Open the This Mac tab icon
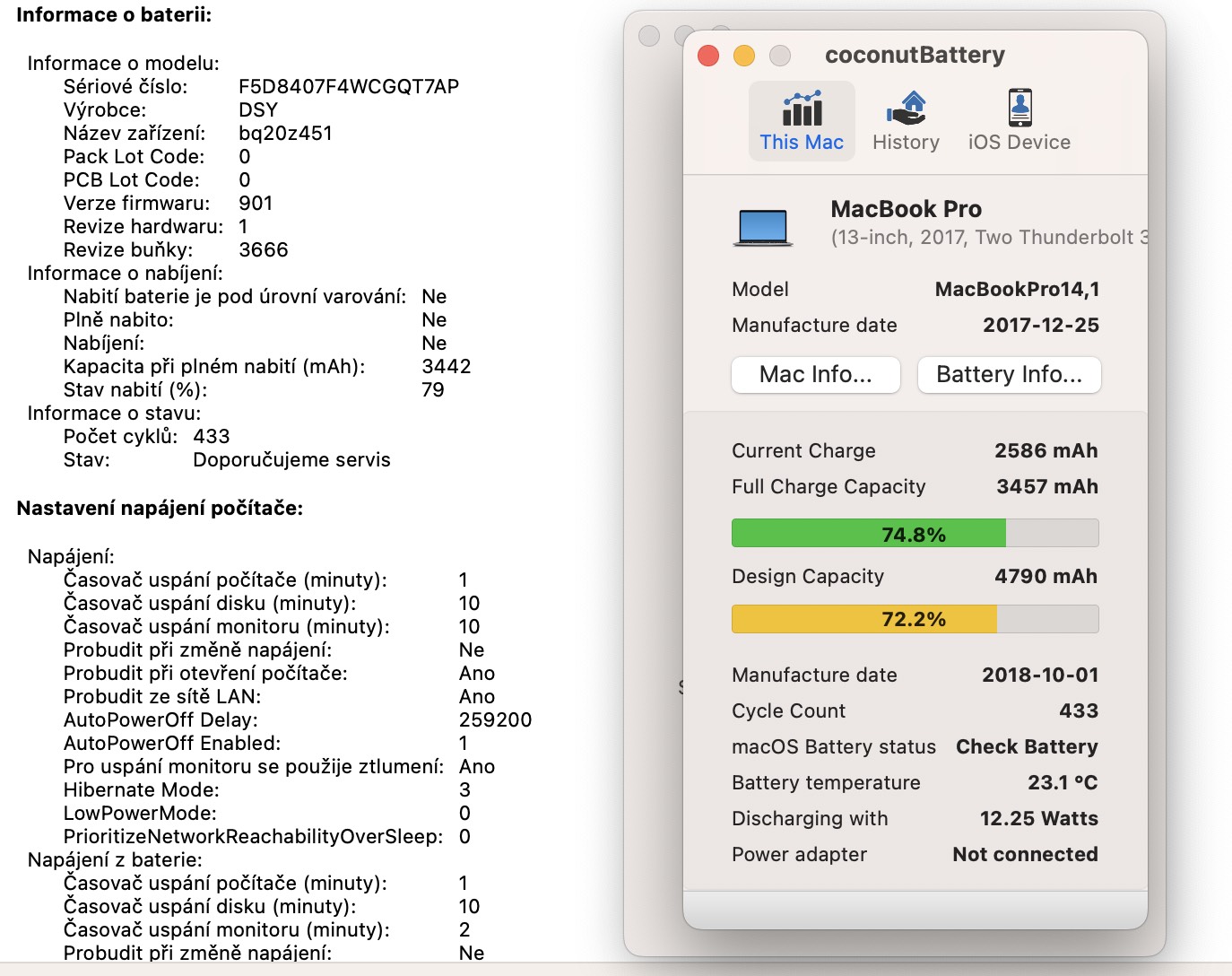The width and height of the screenshot is (1232, 976). click(x=802, y=109)
